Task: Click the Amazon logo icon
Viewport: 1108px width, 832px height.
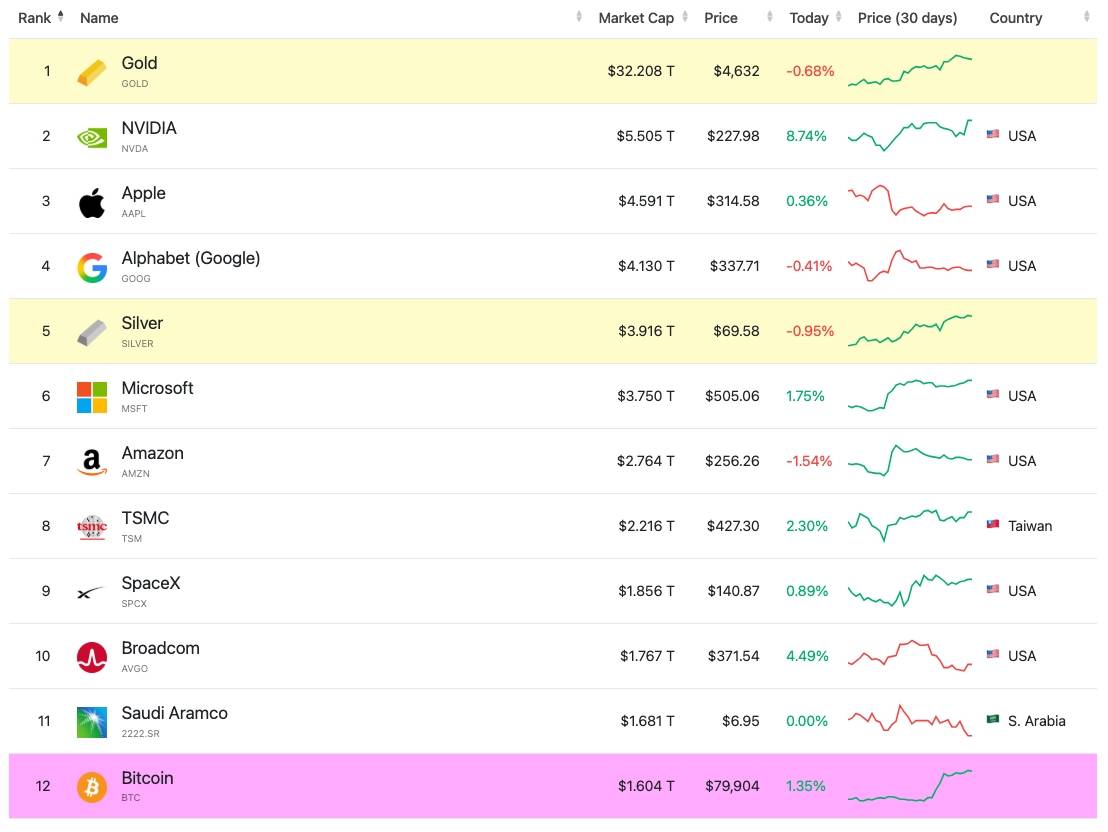Action: 92,462
